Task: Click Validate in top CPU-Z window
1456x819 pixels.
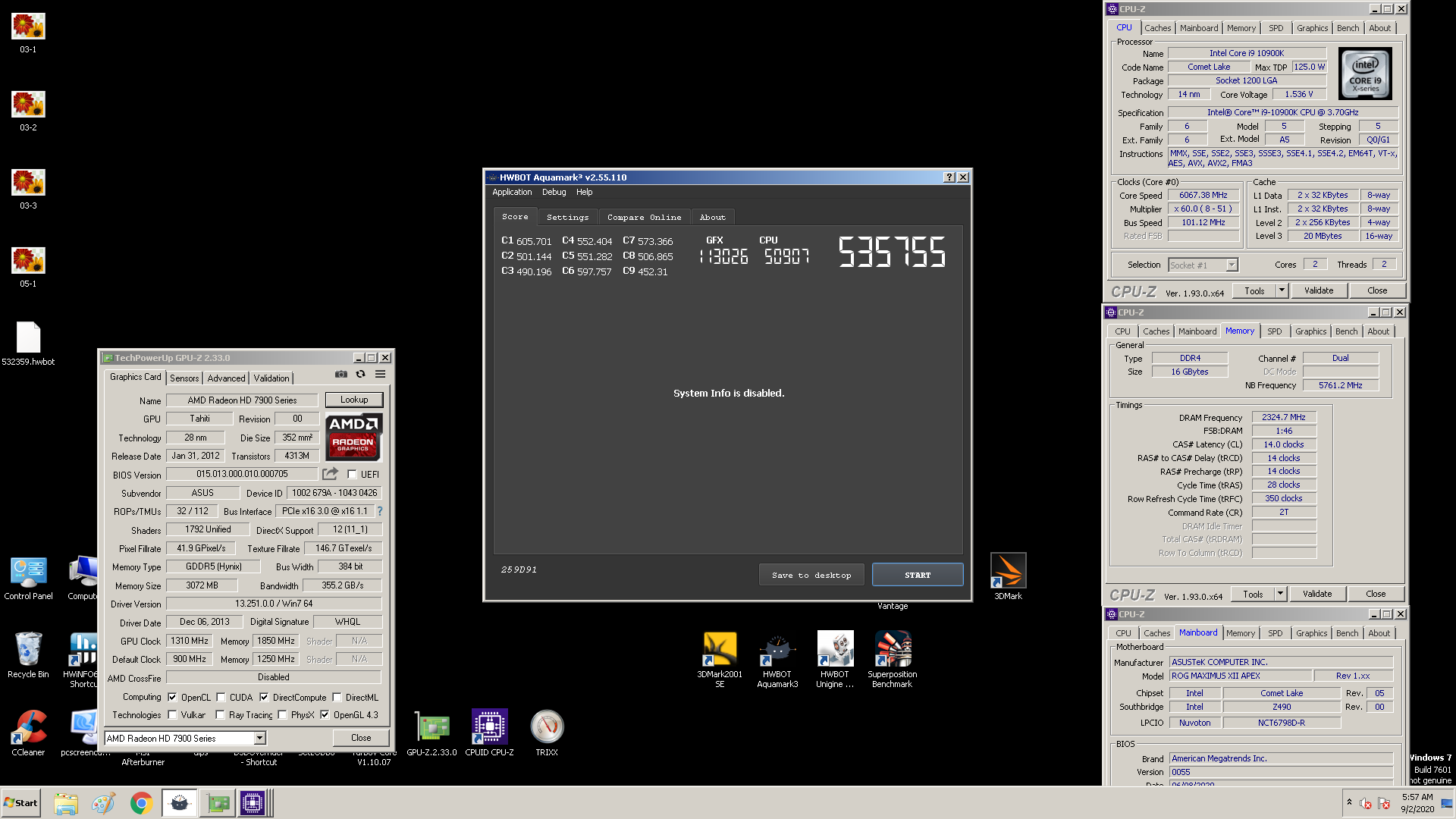Action: pyautogui.click(x=1319, y=290)
